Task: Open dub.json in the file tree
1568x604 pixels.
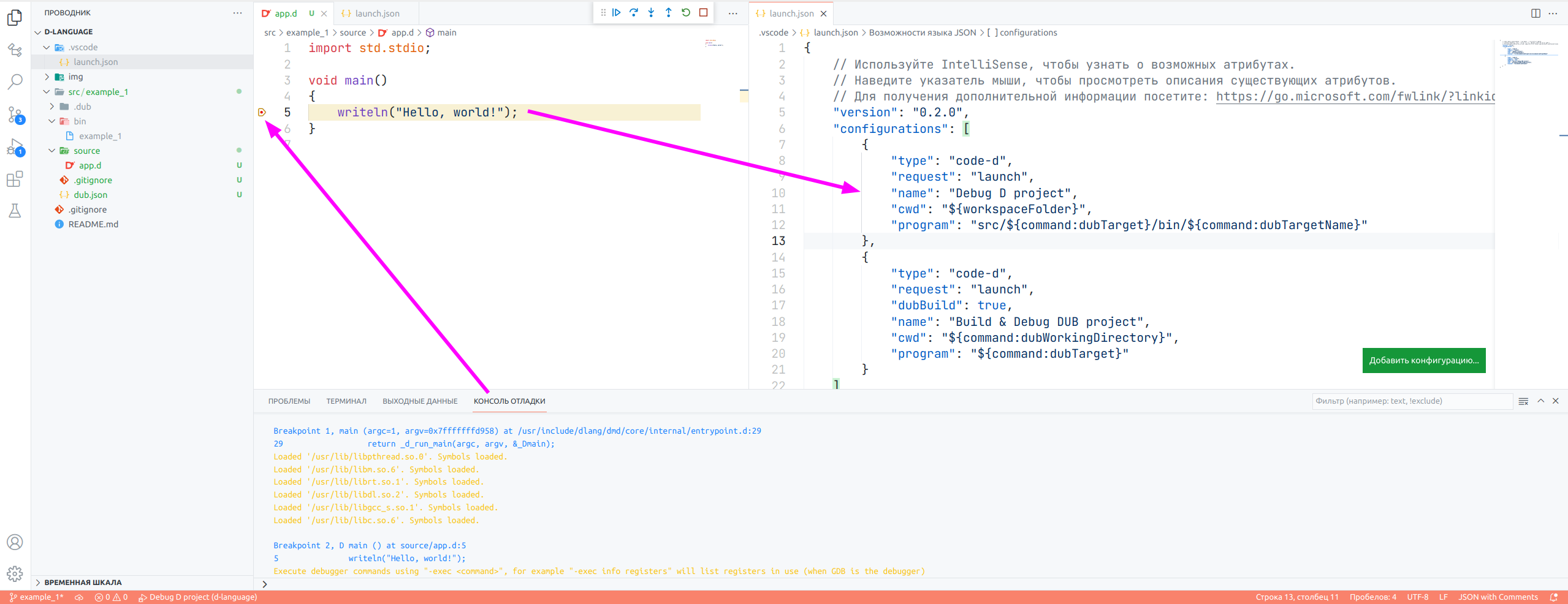Action: tap(90, 195)
